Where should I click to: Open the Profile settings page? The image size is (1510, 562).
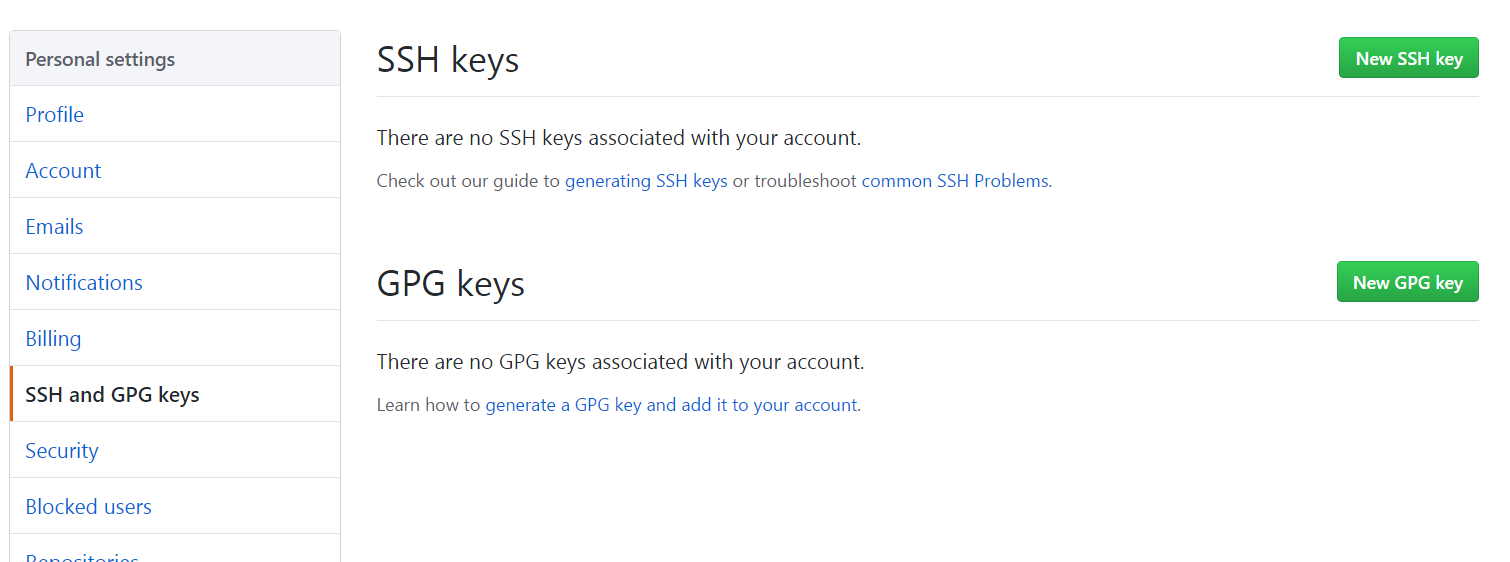click(55, 115)
